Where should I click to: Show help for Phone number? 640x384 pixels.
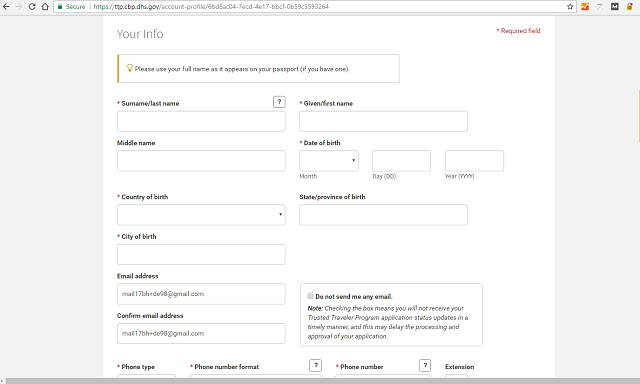tap(425, 365)
